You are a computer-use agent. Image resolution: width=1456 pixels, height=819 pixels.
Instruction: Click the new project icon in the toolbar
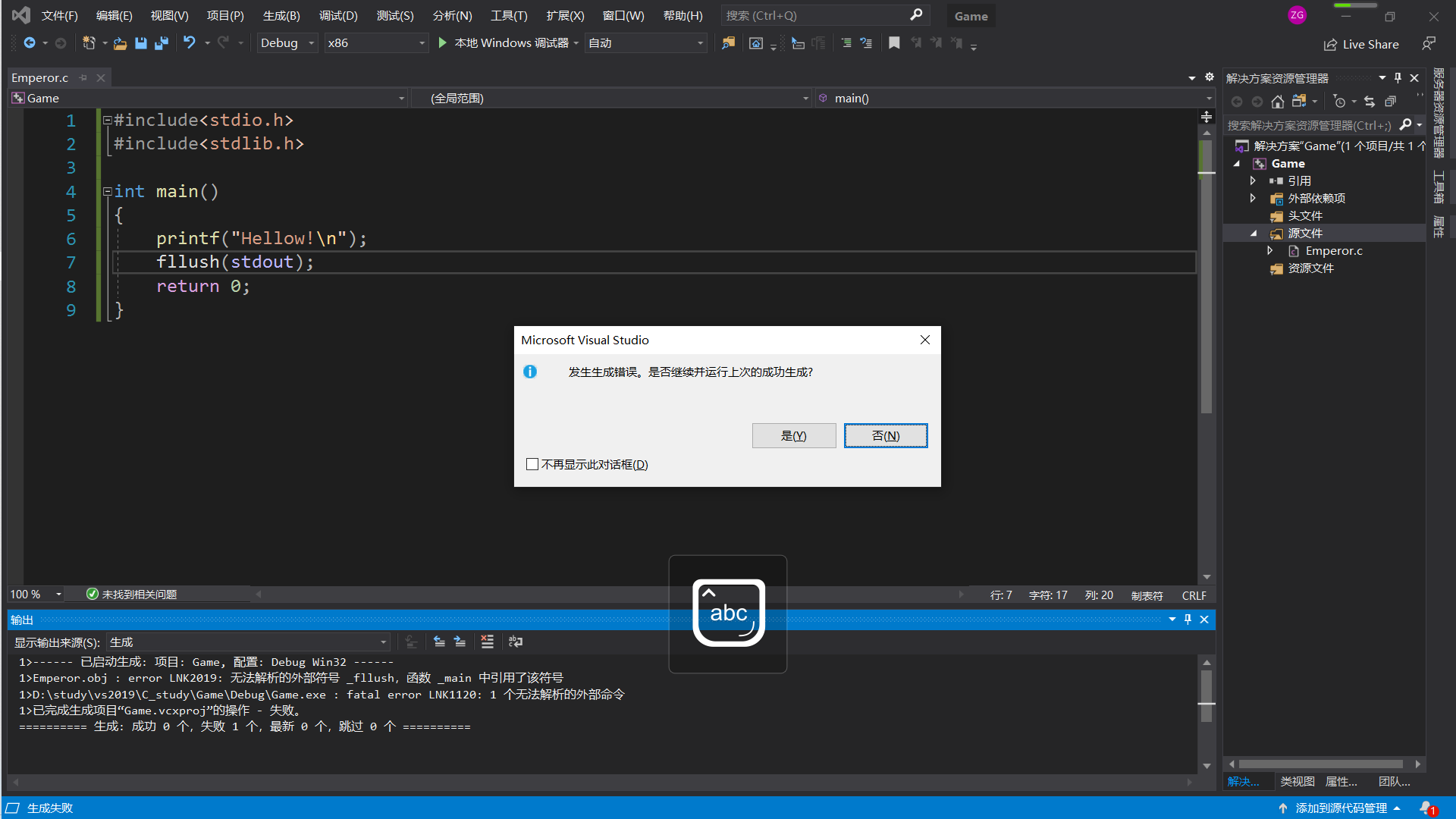click(89, 43)
